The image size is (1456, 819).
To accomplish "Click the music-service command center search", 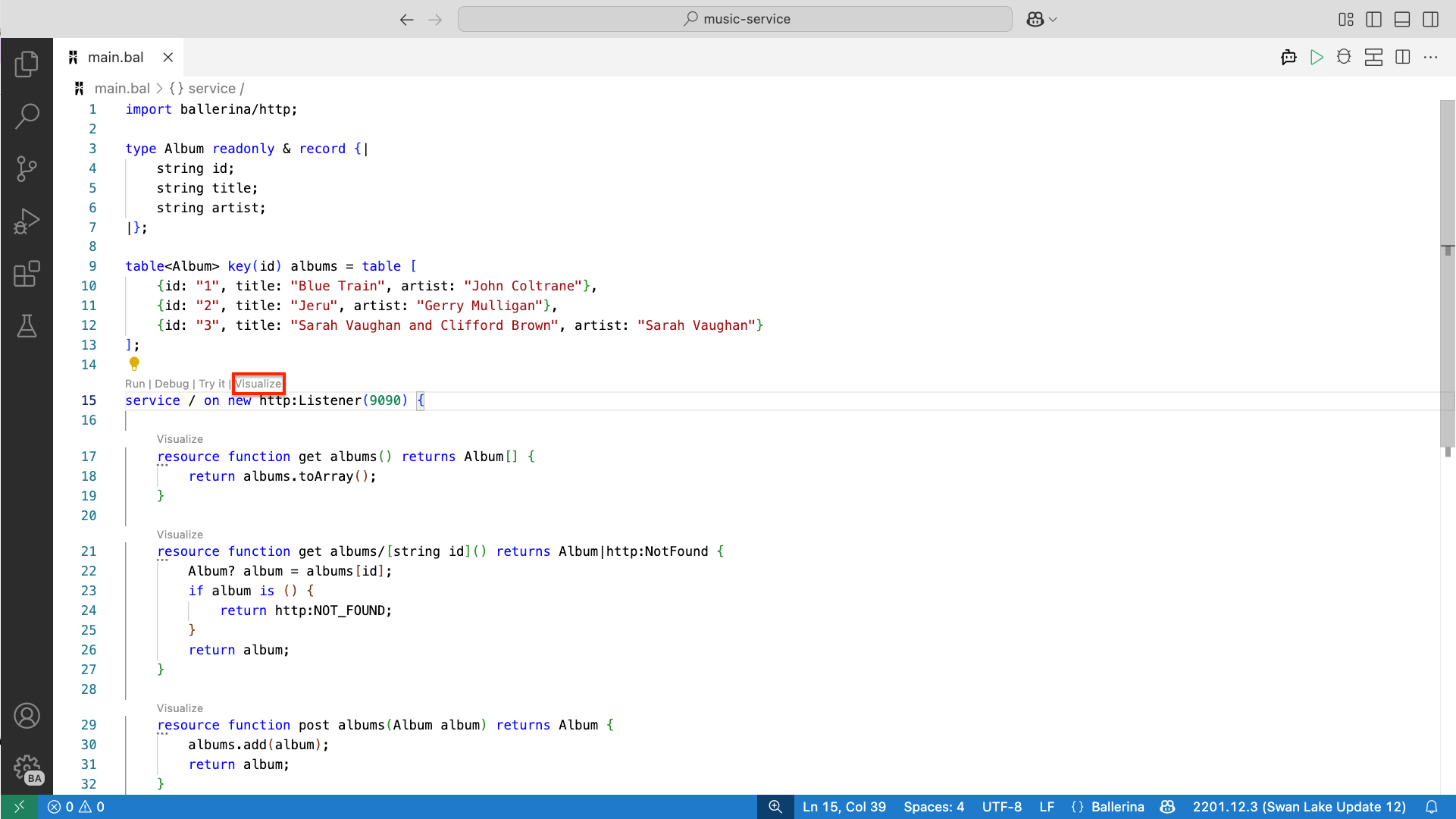I will (734, 20).
